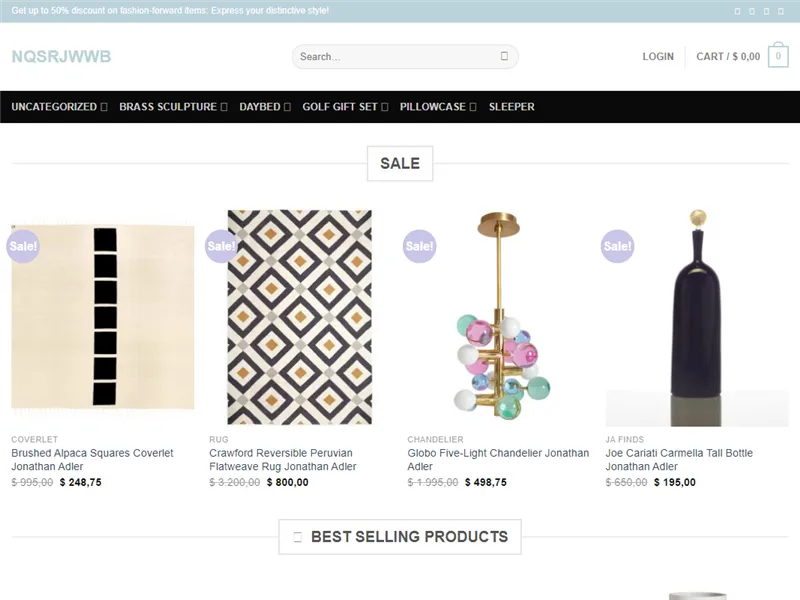Screen dimensions: 800x600
Task: Click the search magnifier icon
Action: click(x=504, y=56)
